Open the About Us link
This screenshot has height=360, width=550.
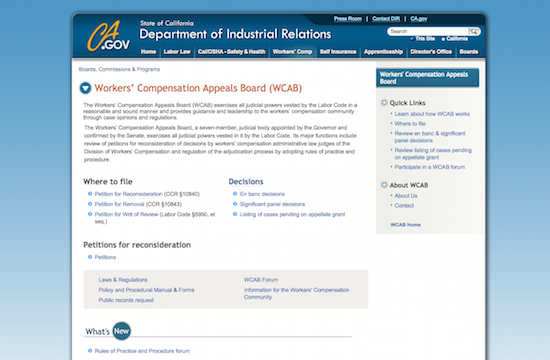[x=406, y=196]
